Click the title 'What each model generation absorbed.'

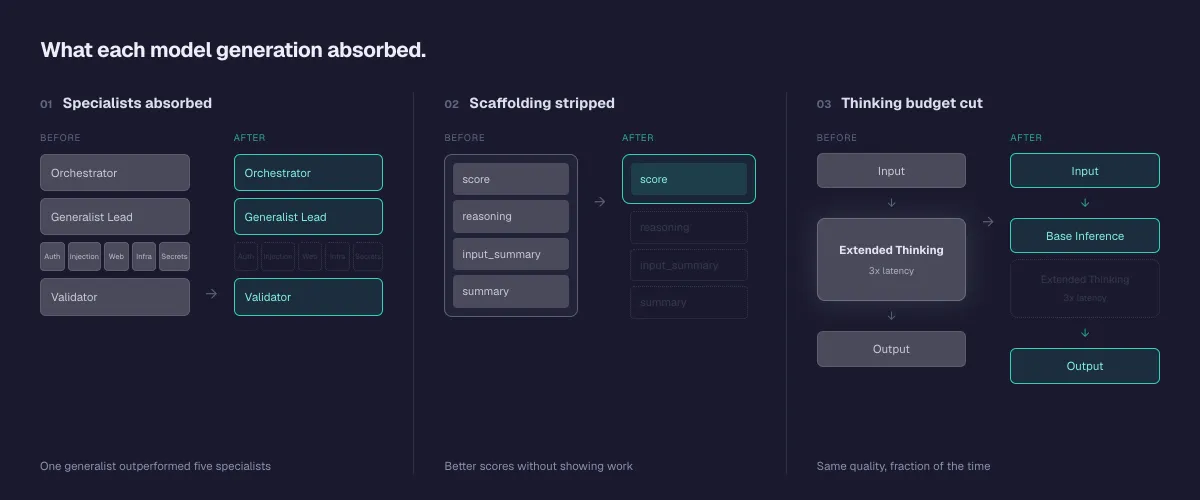(233, 50)
